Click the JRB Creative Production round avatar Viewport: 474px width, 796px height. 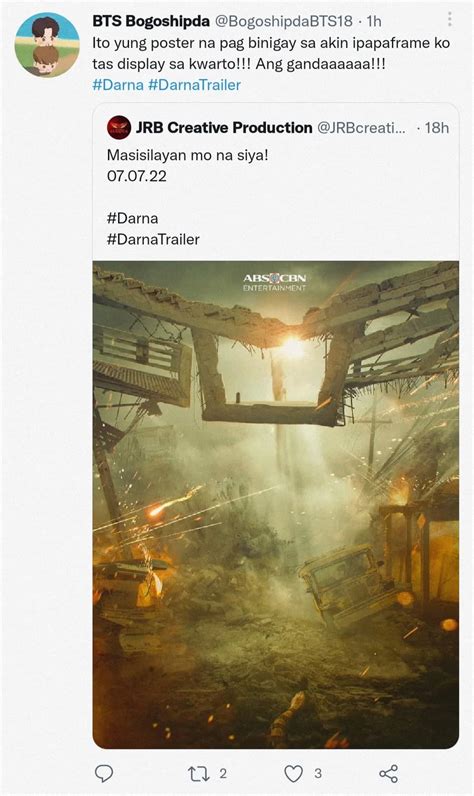pyautogui.click(x=119, y=127)
